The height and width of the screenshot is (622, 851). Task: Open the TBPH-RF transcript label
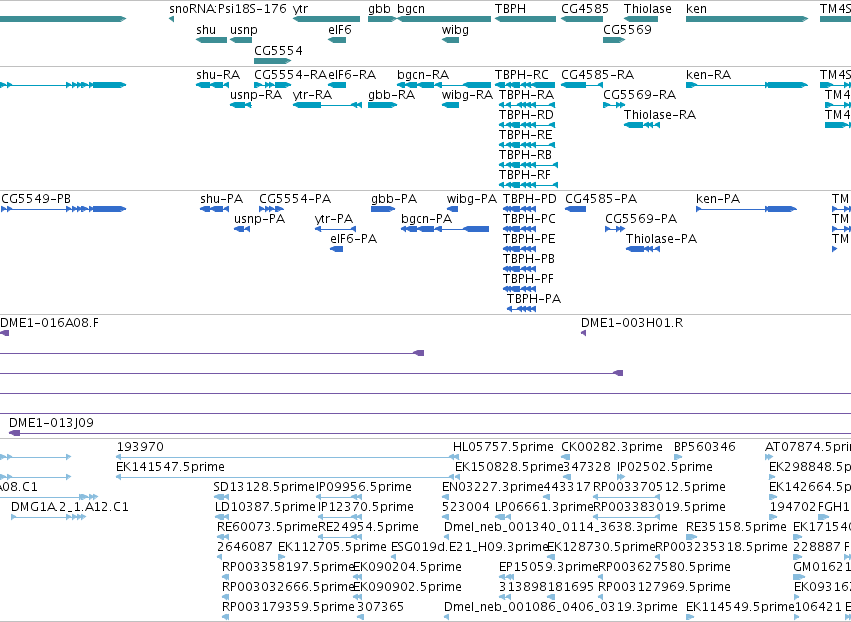coord(524,175)
